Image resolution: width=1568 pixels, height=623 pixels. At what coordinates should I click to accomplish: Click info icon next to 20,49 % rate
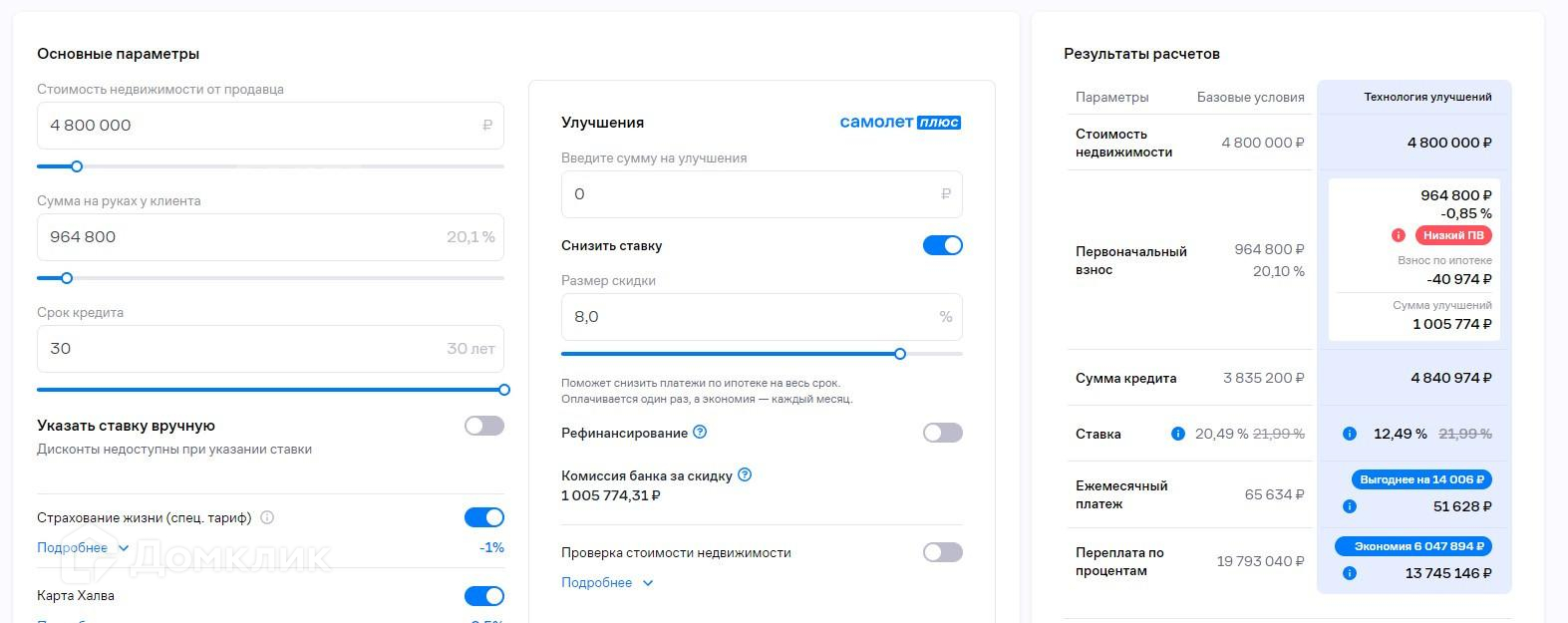[1177, 434]
